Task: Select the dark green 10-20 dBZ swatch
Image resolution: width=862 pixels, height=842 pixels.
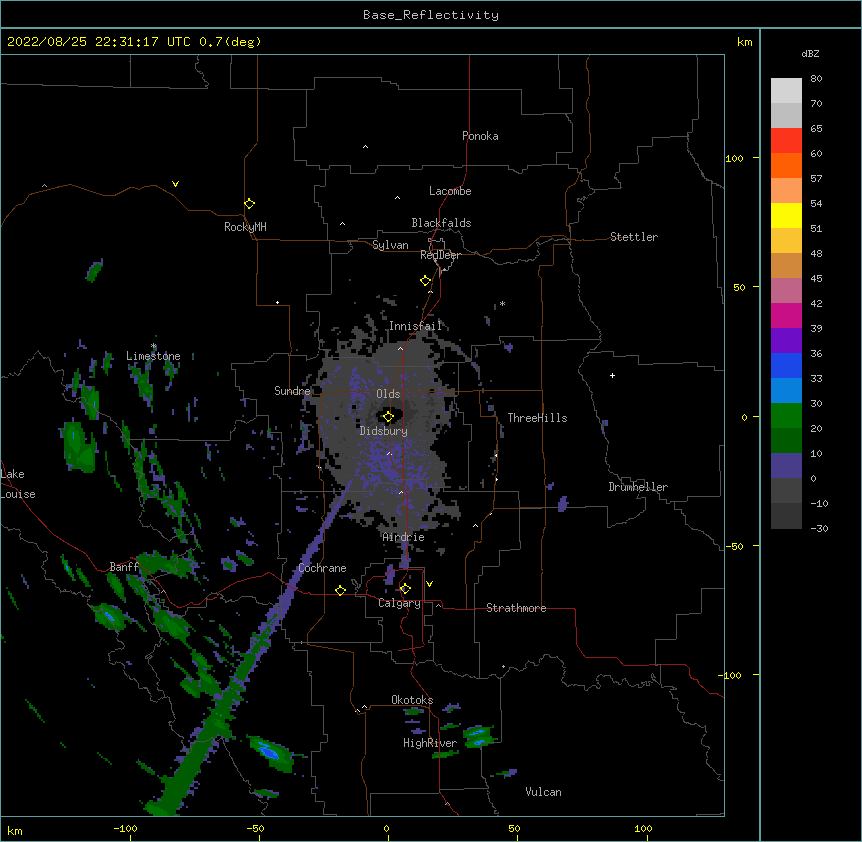Action: (786, 441)
